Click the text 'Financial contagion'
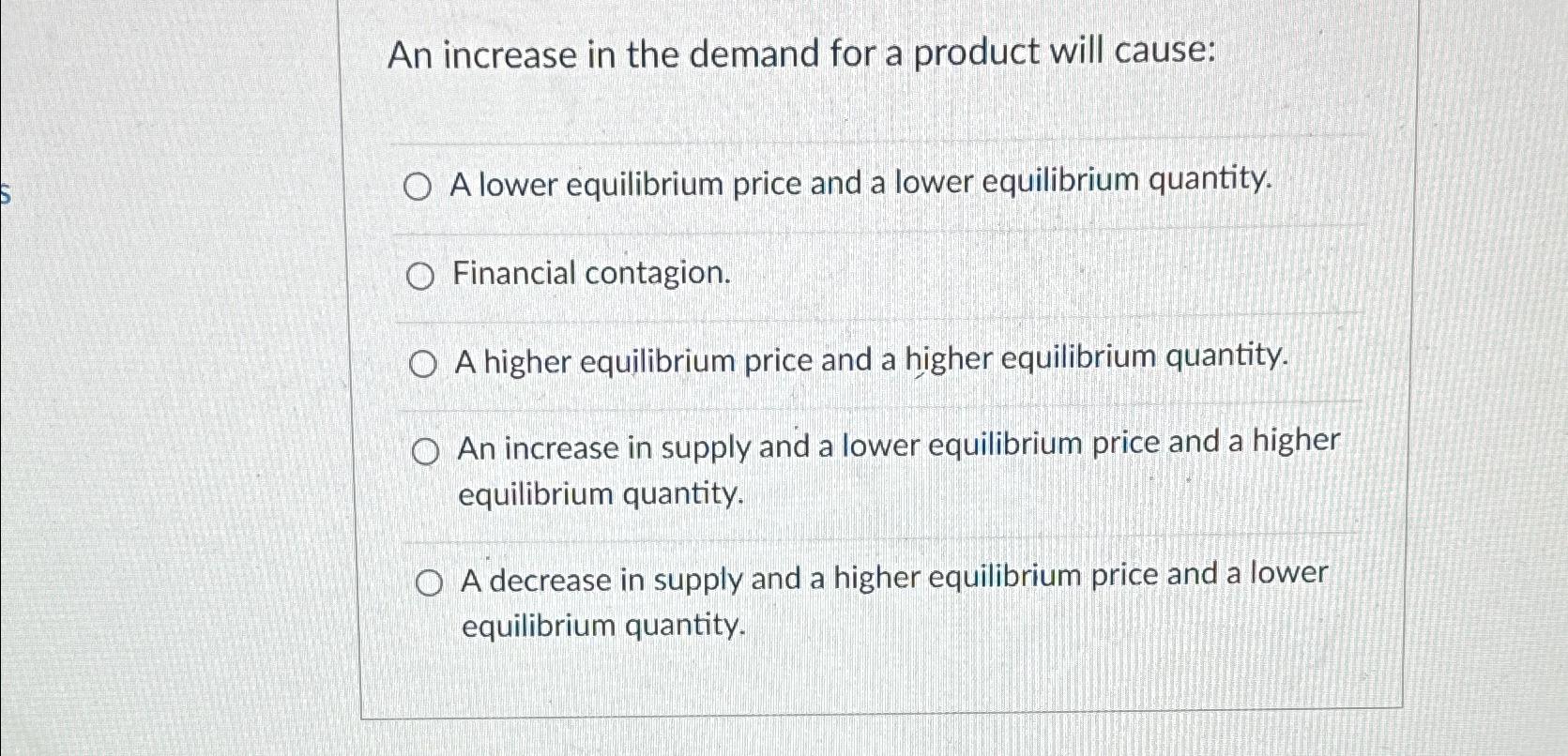This screenshot has width=1568, height=756. point(591,275)
